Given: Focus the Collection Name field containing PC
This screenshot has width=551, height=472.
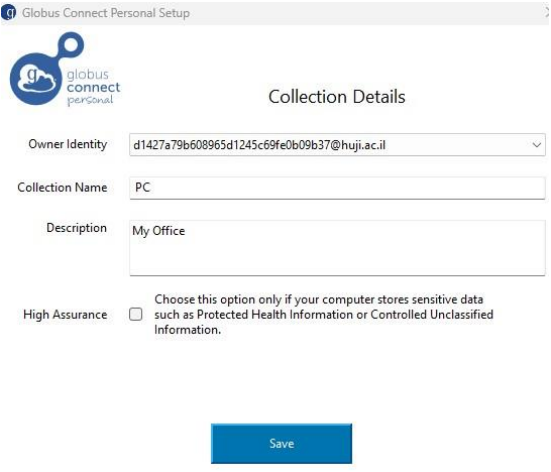Looking at the screenshot, I should (x=337, y=188).
